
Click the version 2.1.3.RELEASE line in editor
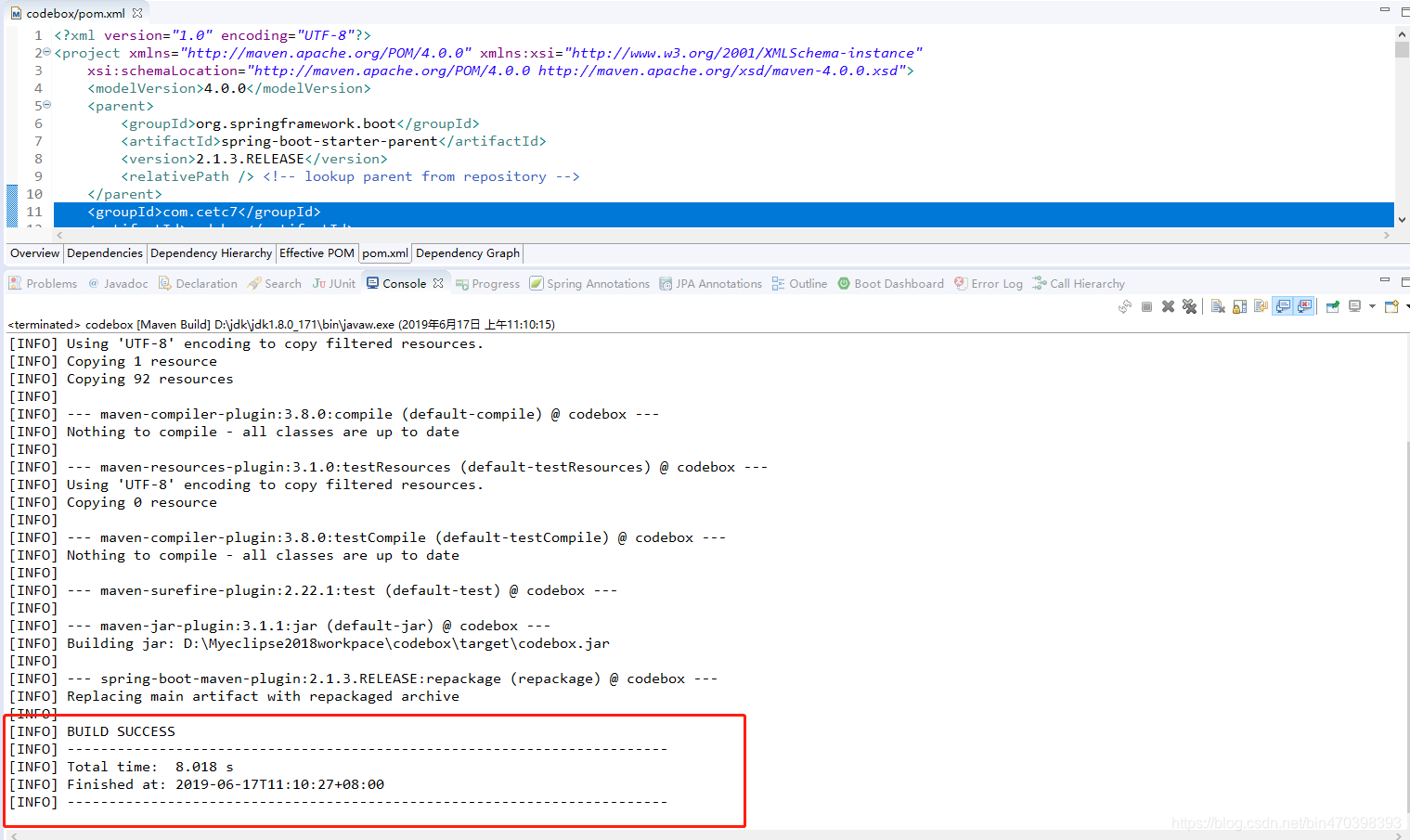[254, 159]
